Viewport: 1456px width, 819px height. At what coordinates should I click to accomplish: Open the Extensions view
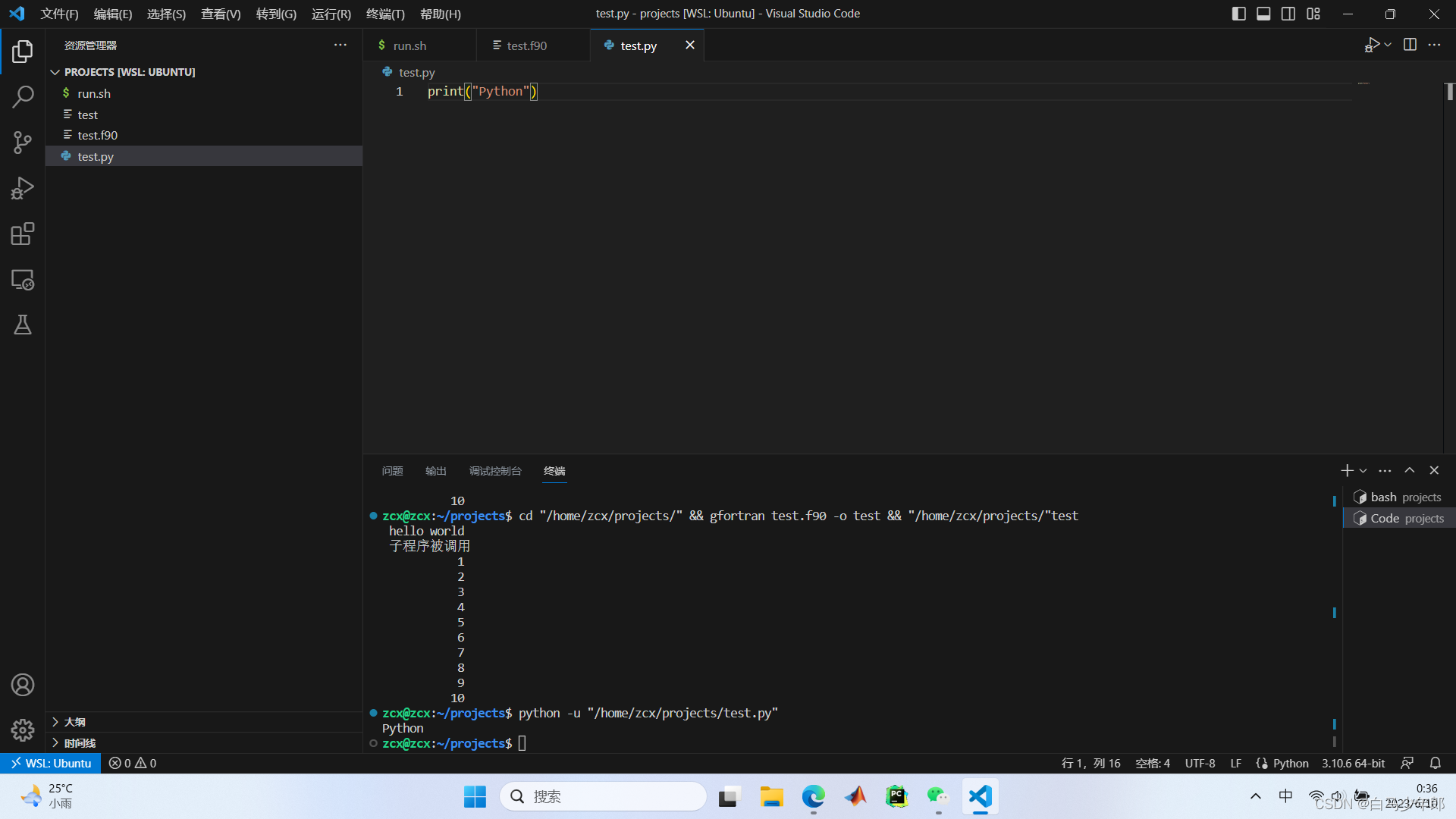click(23, 234)
